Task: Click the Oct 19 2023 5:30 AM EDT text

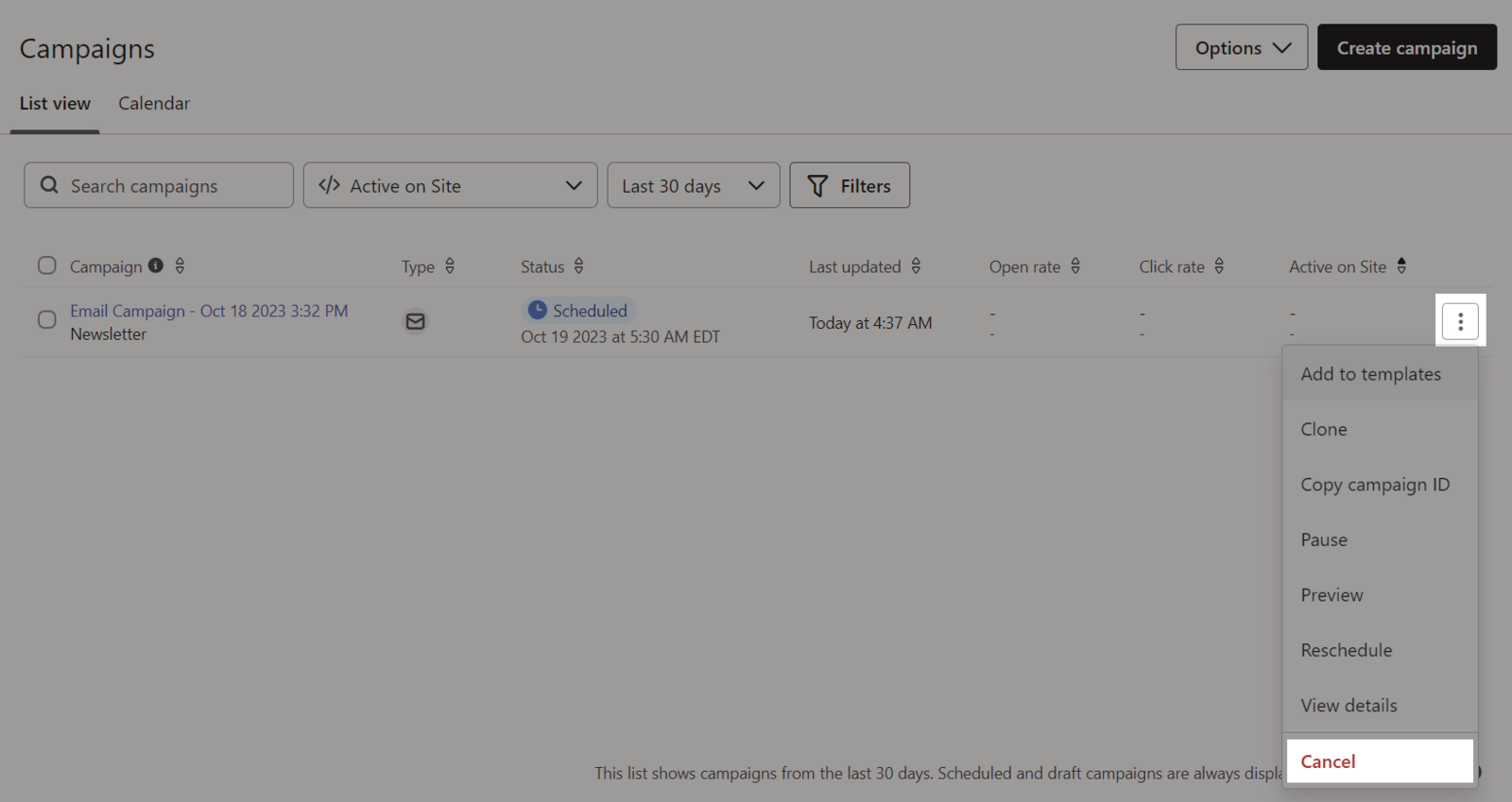Action: [620, 337]
